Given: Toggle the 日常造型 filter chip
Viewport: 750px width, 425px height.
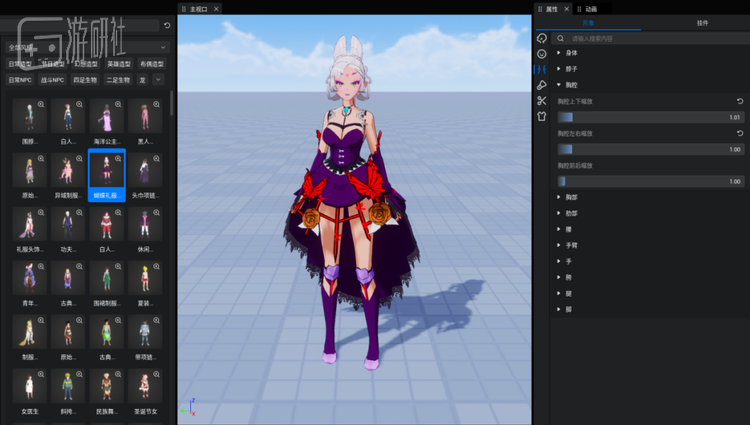Looking at the screenshot, I should pyautogui.click(x=20, y=64).
